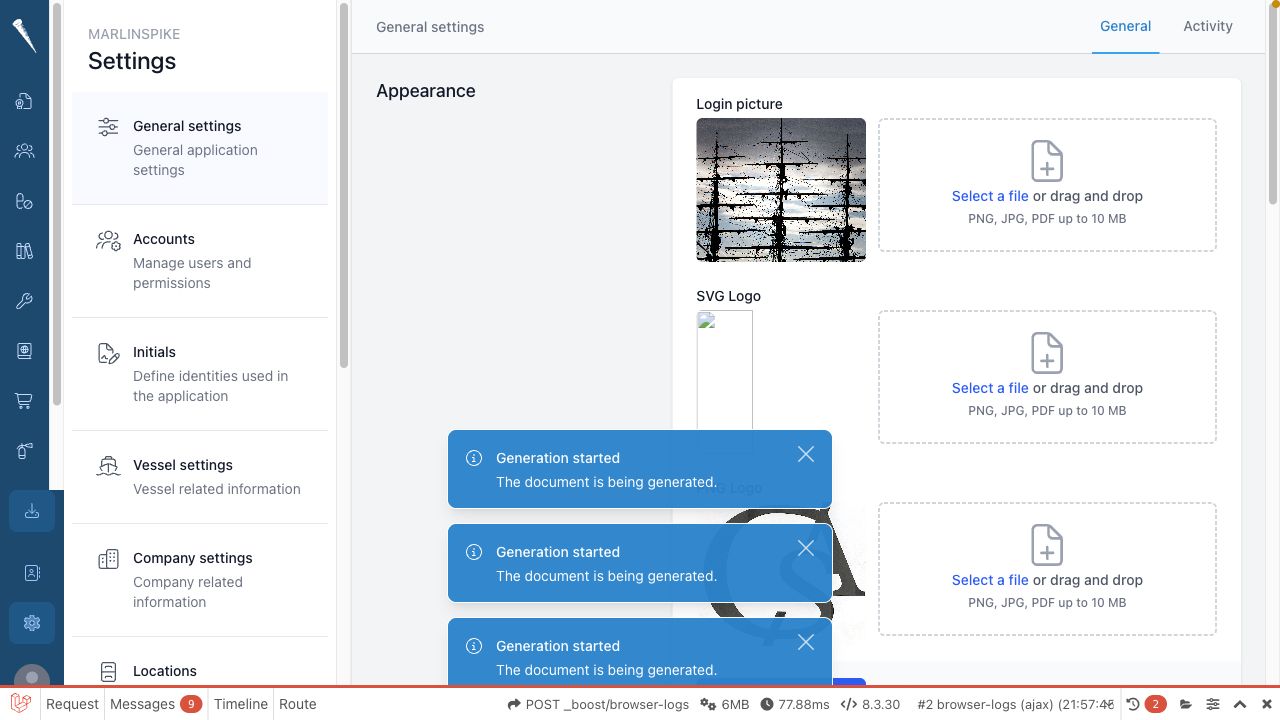Click the Marlinspike logo icon
Screen dimensions: 1280x720
pyautogui.click(x=24, y=36)
